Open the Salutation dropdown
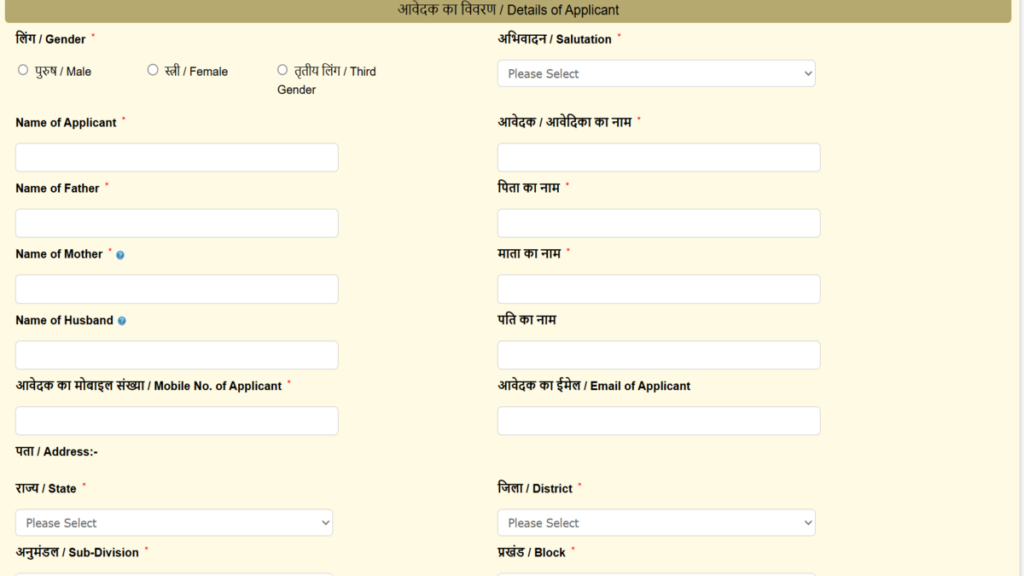Viewport: 1024px width, 576px height. pyautogui.click(x=656, y=74)
